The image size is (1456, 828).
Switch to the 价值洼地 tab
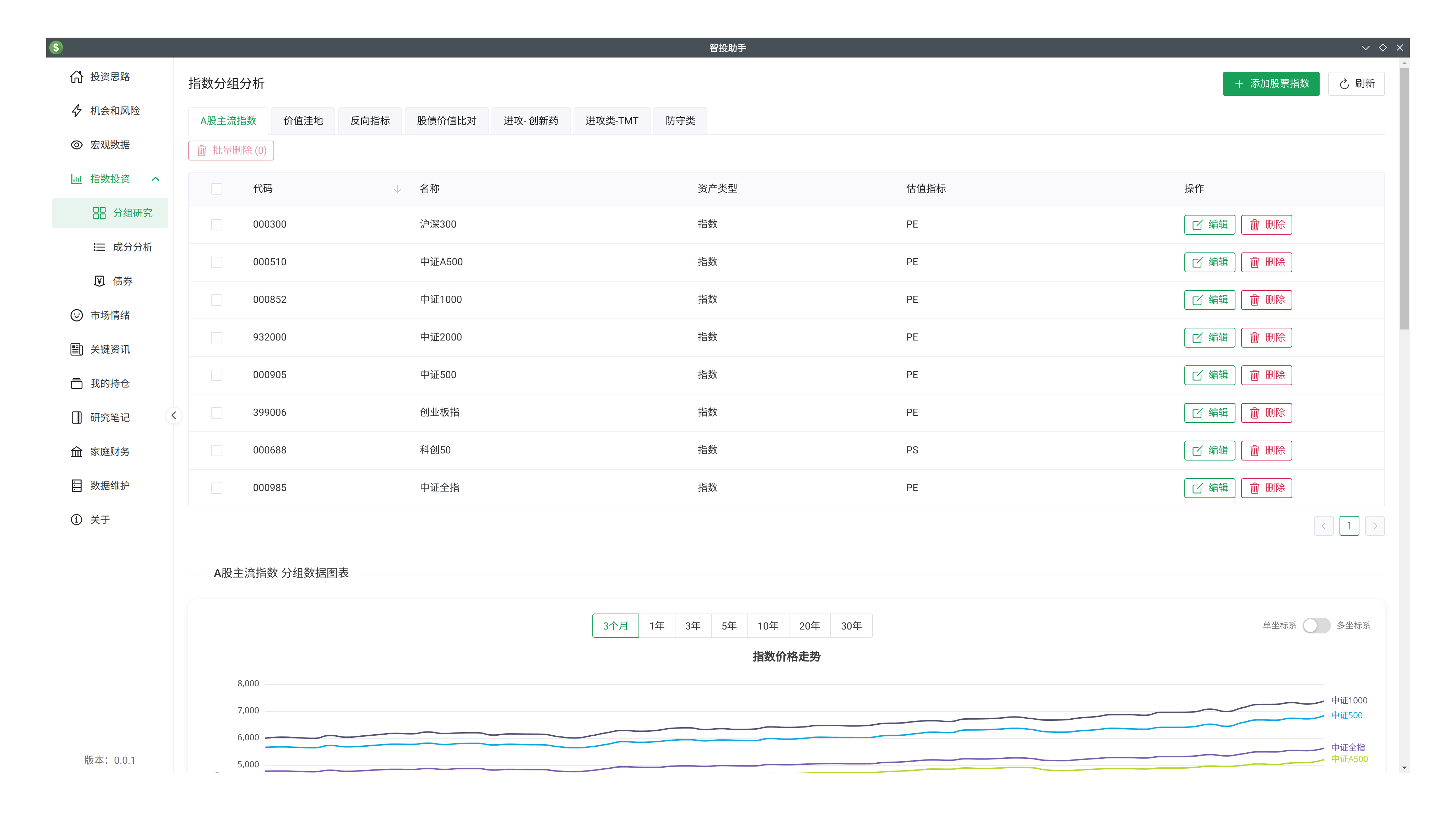click(303, 121)
